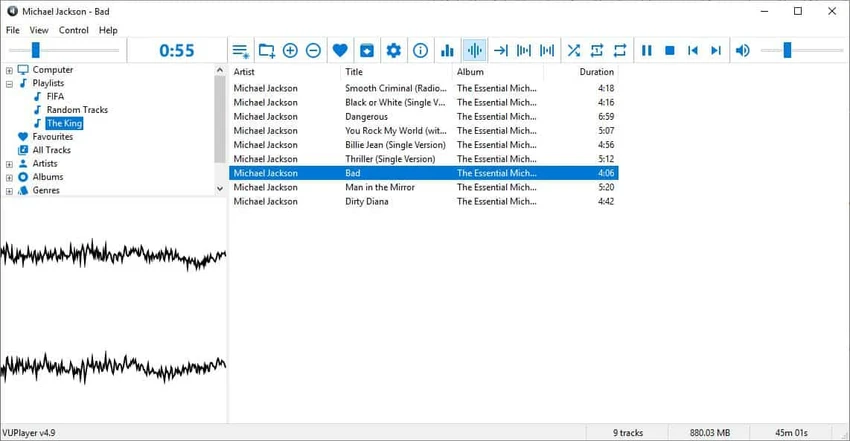Click the 45m 01s total duration status
The width and height of the screenshot is (850, 441).
pyautogui.click(x=791, y=433)
